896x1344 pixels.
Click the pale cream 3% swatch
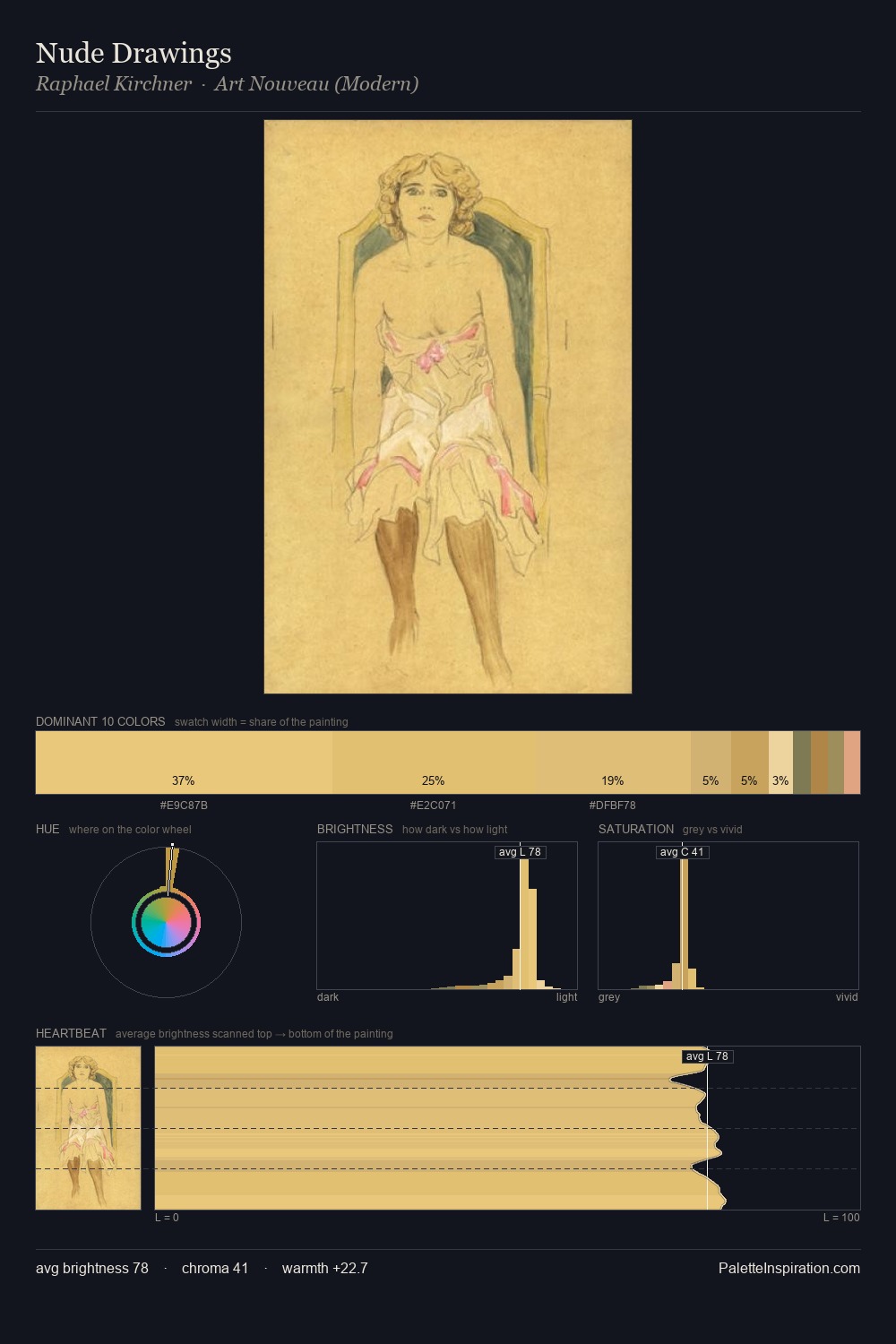(x=780, y=762)
